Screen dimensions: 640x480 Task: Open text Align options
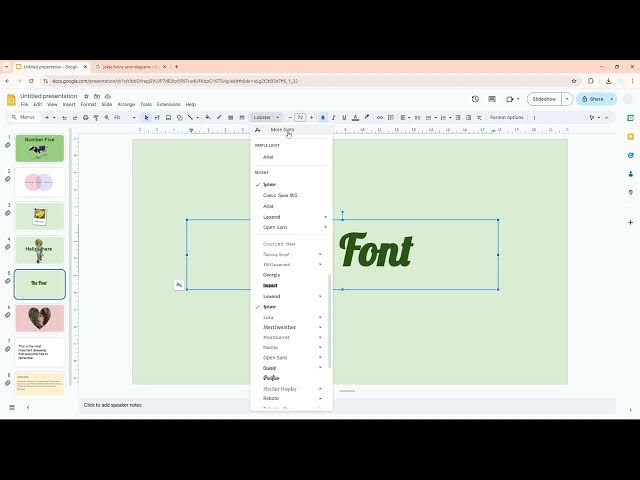click(404, 118)
